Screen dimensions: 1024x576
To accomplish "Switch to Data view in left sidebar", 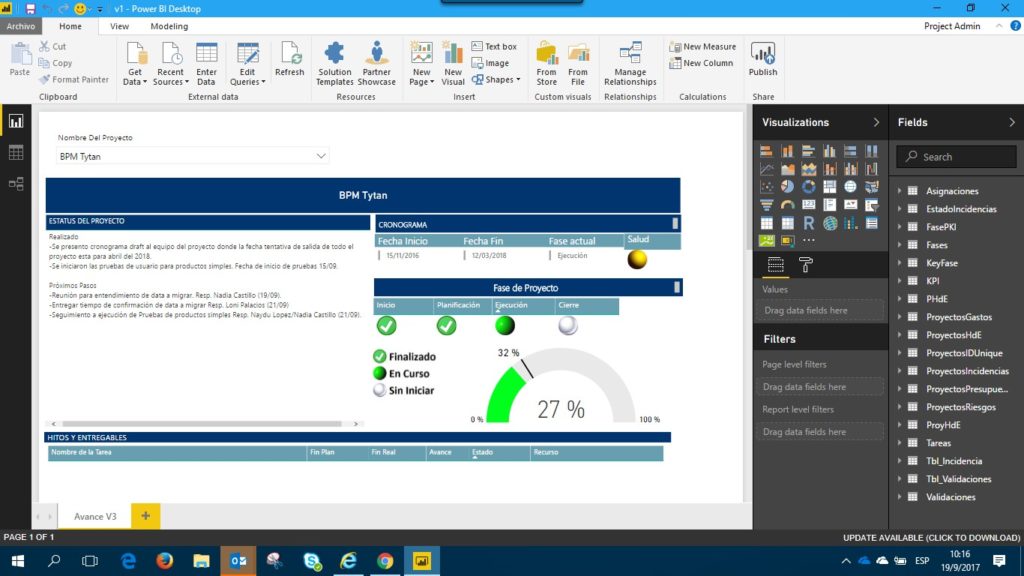I will [x=16, y=152].
